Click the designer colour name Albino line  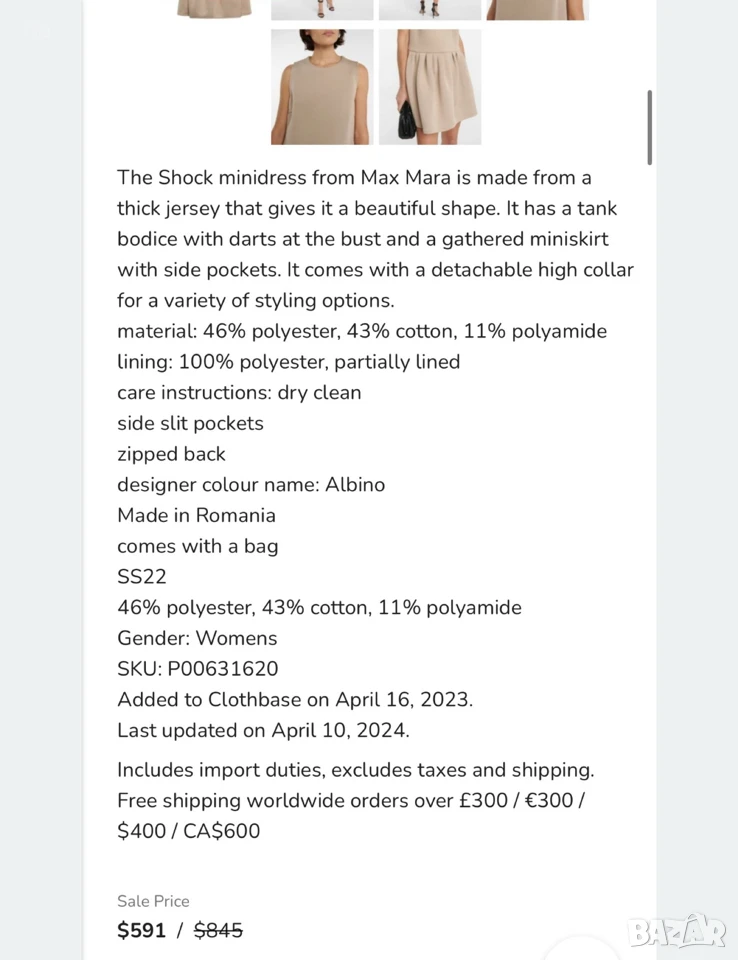(251, 484)
